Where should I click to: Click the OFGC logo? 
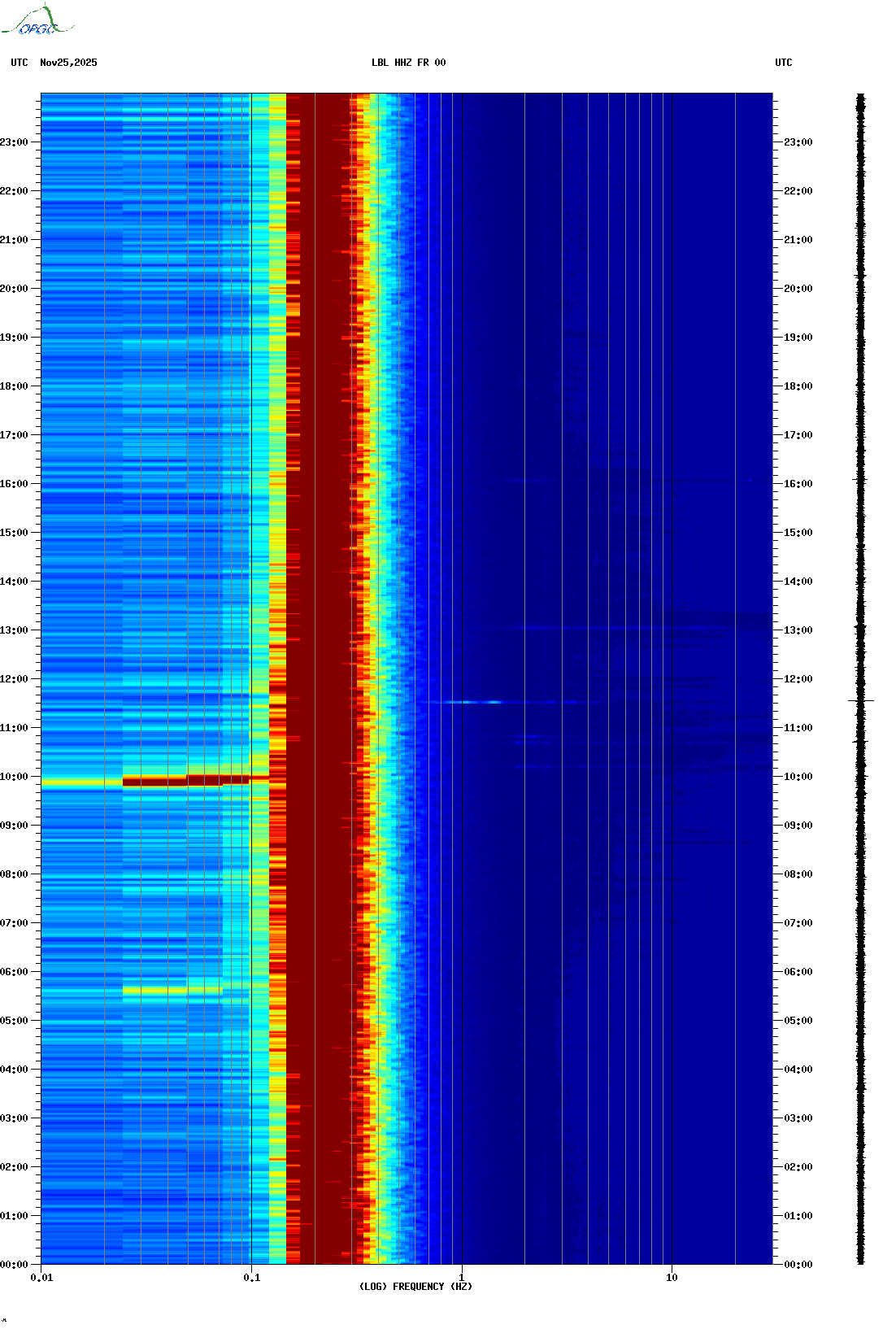[x=37, y=21]
